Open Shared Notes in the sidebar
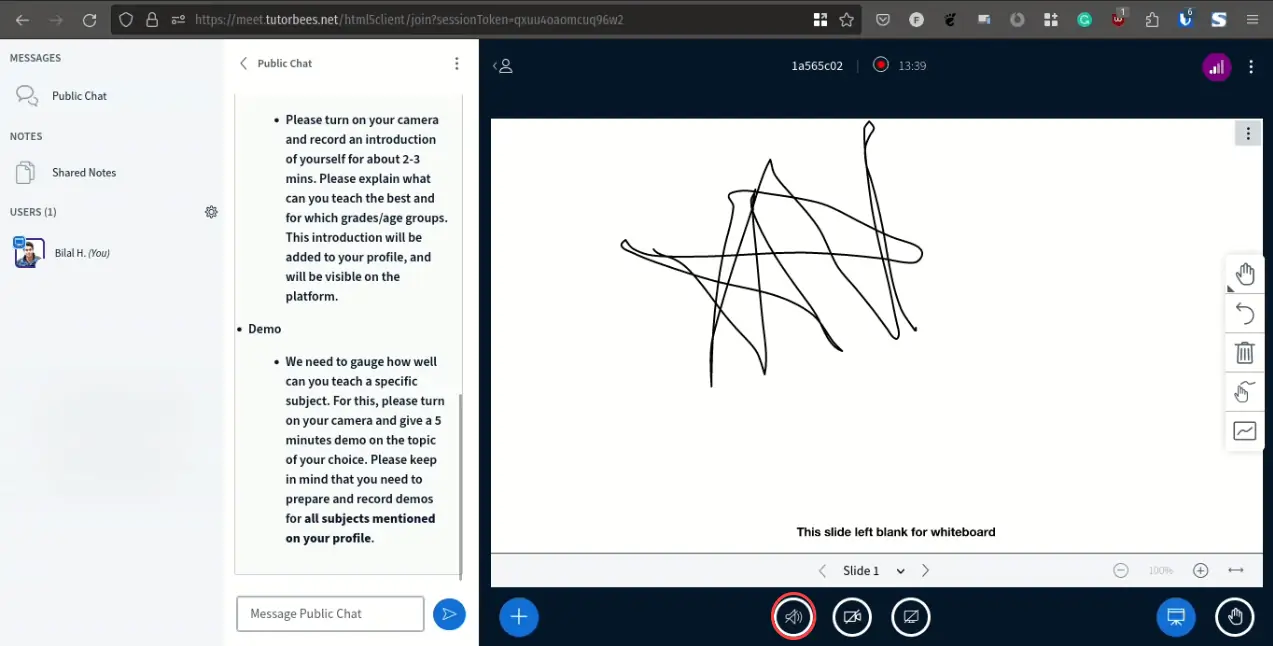 coord(84,173)
